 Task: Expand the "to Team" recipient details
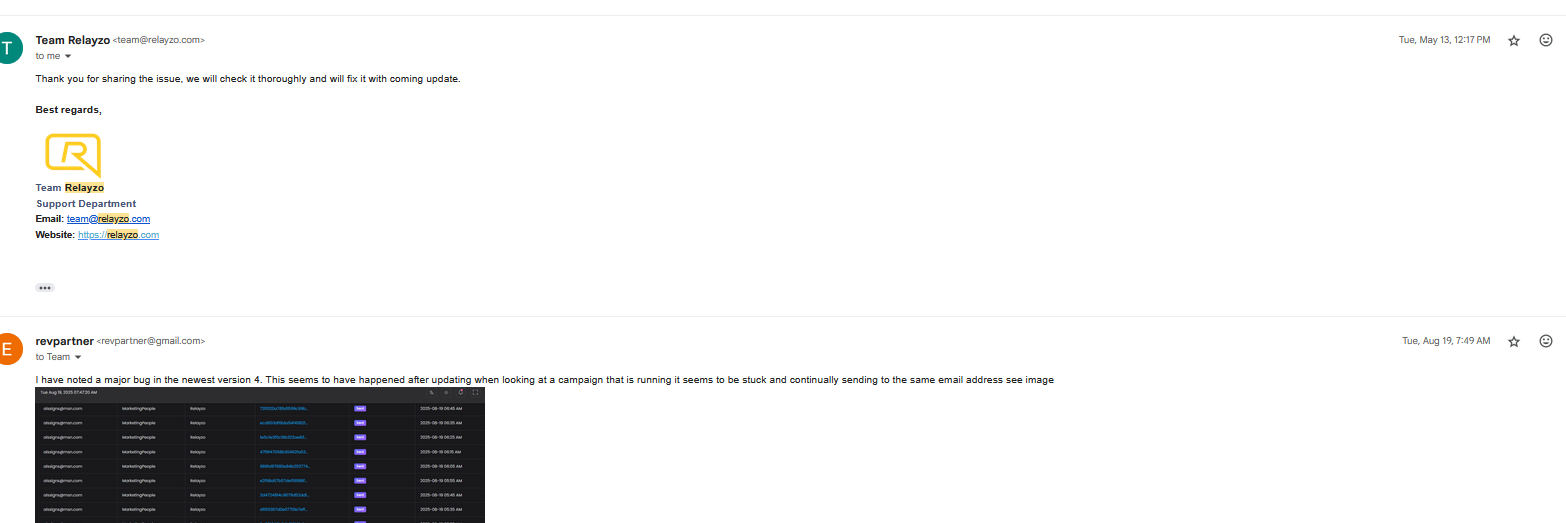point(78,357)
